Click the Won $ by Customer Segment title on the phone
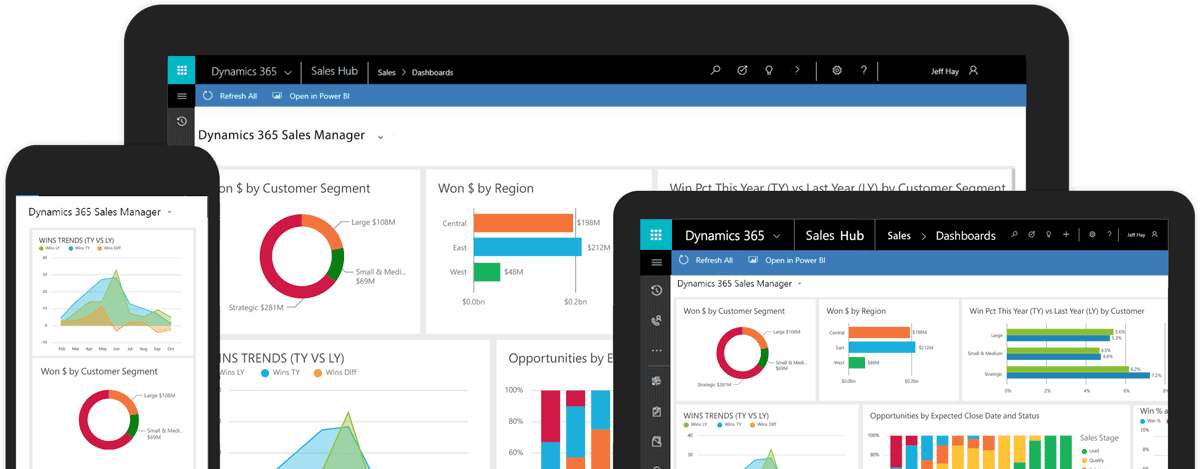 tap(99, 371)
